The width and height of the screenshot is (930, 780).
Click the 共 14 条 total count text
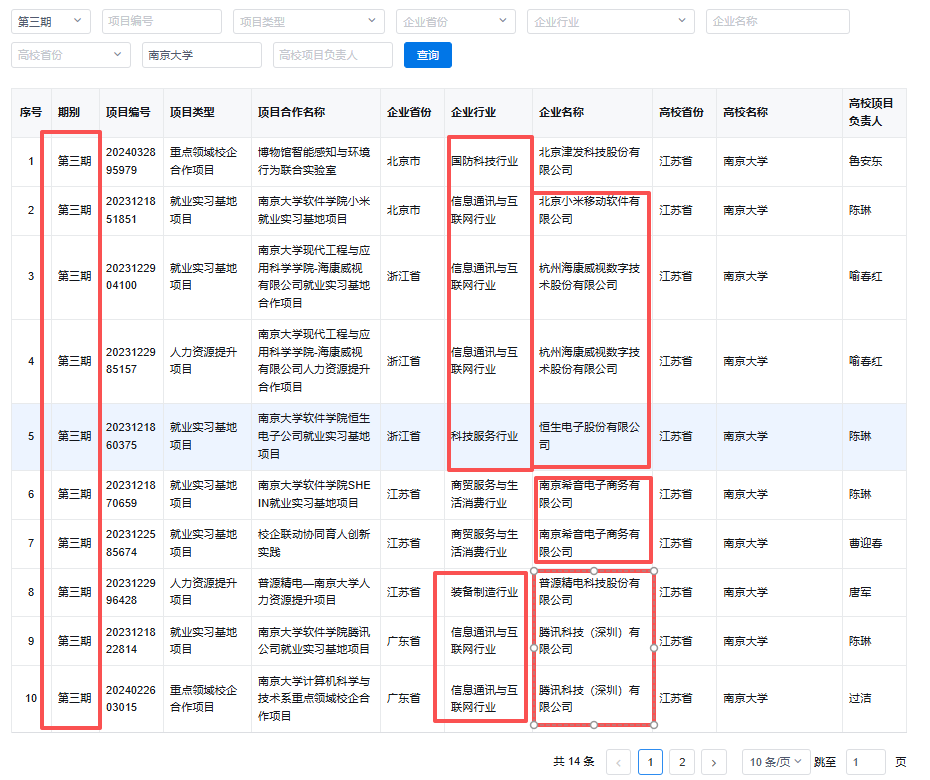(x=574, y=762)
